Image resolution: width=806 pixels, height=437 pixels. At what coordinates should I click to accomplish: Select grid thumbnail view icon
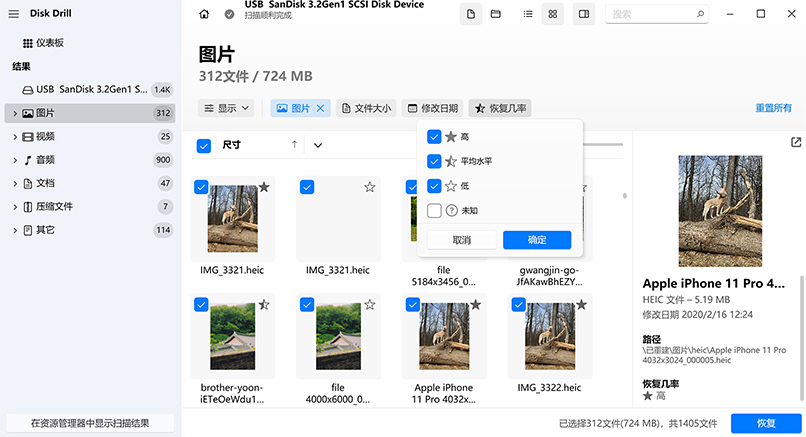[553, 14]
